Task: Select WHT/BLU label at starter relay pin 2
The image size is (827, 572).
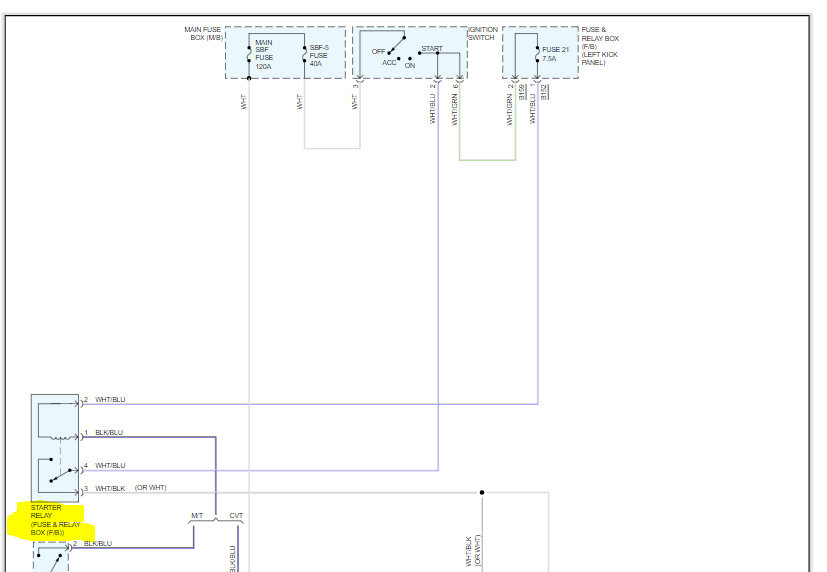Action: click(x=110, y=400)
